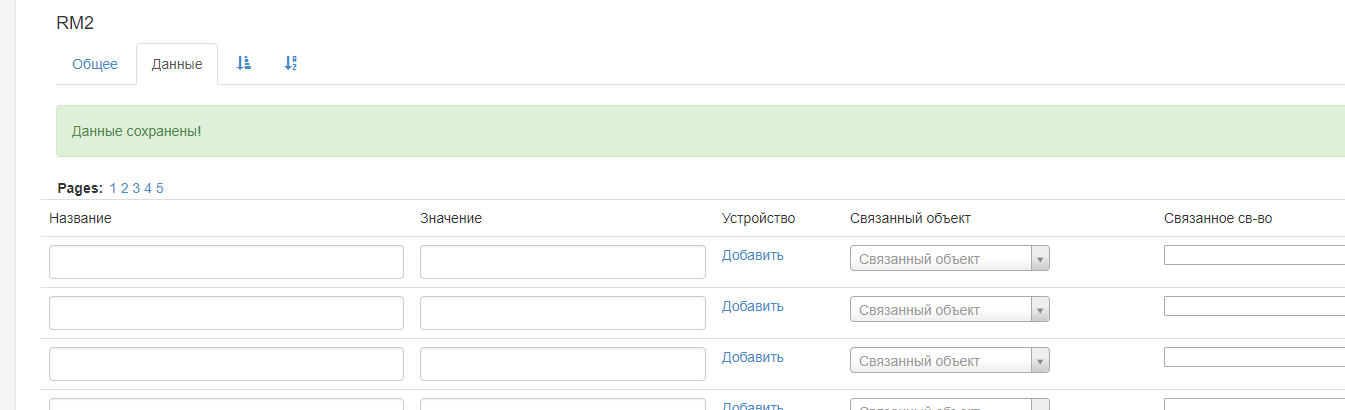Go to page 1 of pagination
This screenshot has width=1345, height=410.
pyautogui.click(x=113, y=188)
